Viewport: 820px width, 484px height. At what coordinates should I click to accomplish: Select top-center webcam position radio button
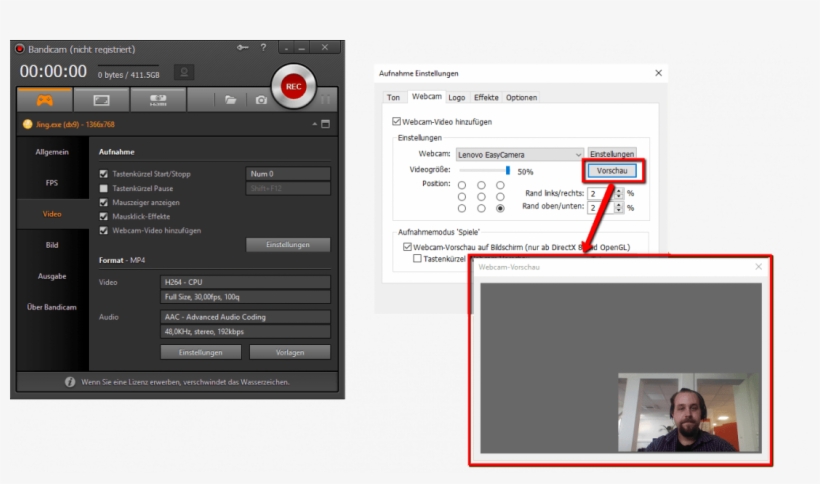click(481, 185)
